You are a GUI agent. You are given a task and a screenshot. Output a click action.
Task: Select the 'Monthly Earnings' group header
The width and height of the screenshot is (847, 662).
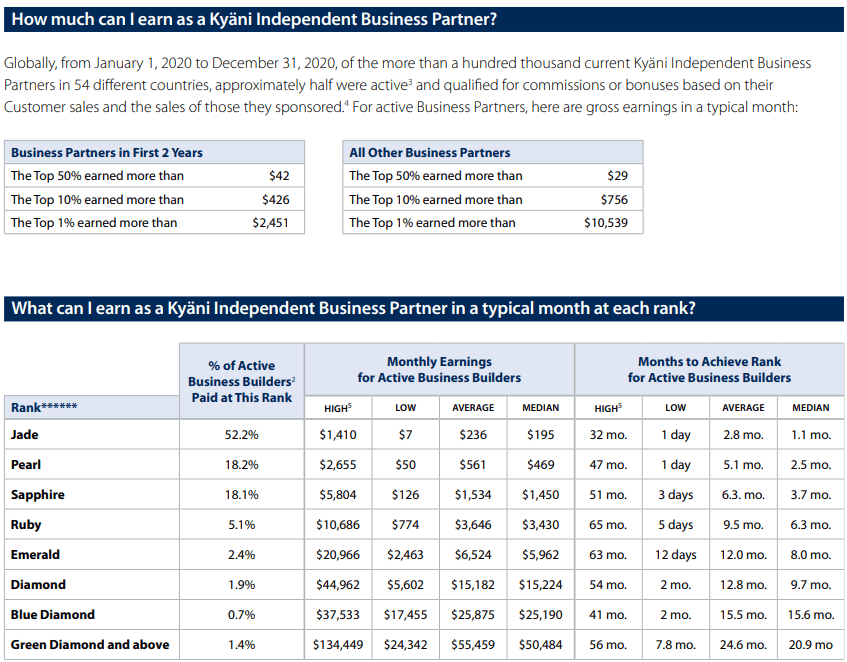coord(439,369)
